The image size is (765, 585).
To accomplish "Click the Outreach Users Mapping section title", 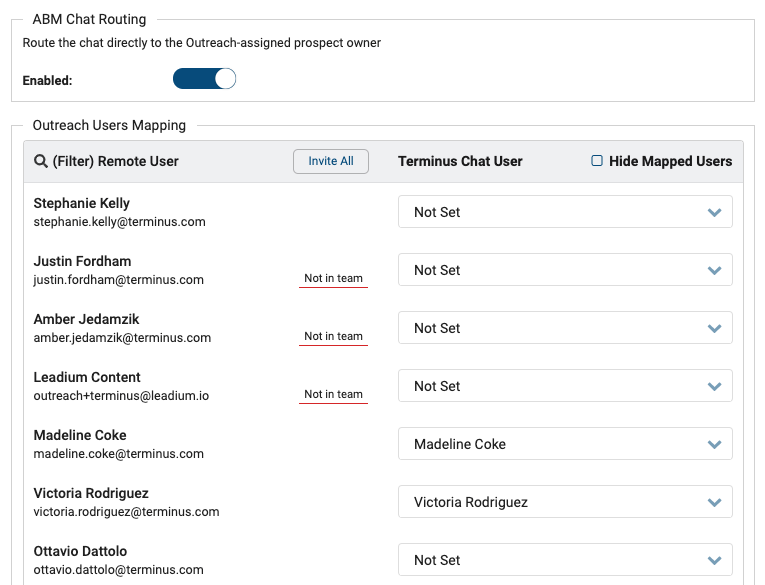I will (109, 125).
